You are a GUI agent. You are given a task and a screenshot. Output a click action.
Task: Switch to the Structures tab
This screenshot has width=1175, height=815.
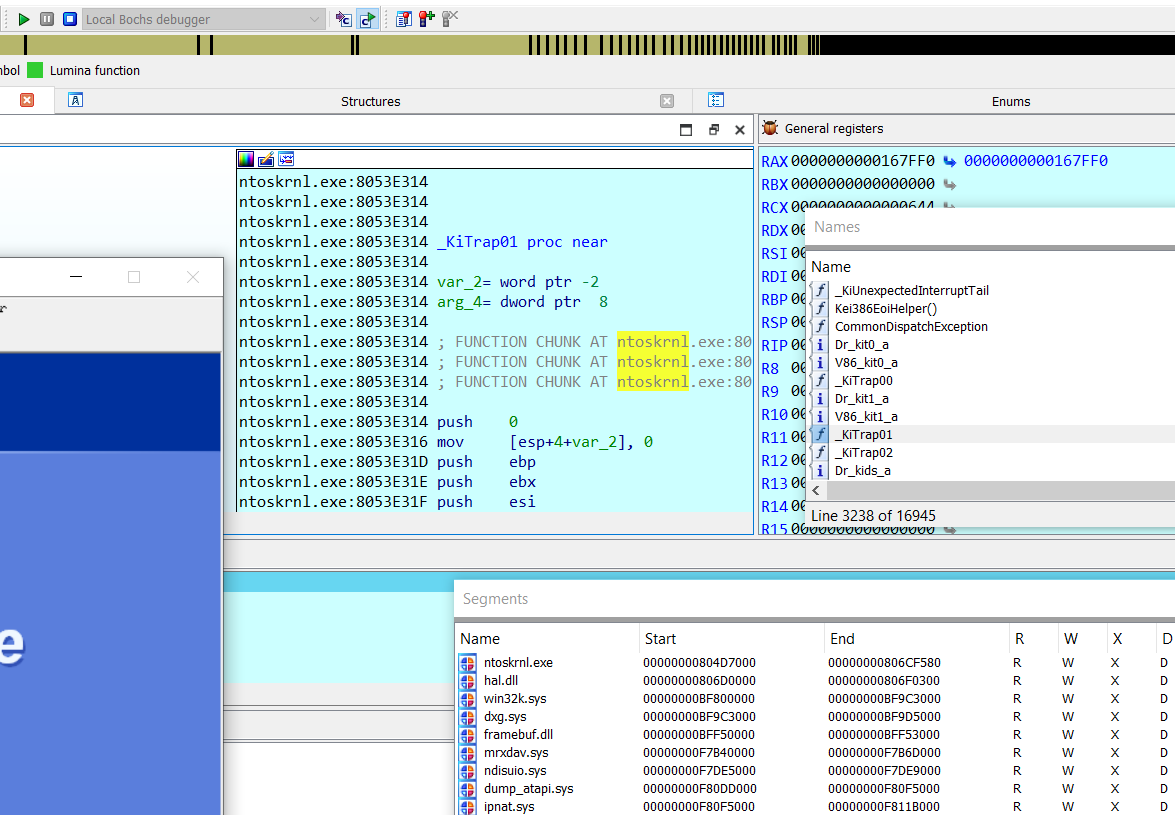coord(370,101)
